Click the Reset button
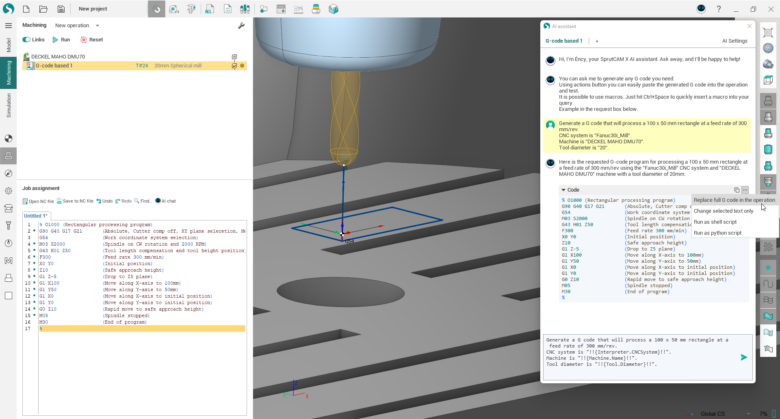780x419 pixels. pos(92,40)
